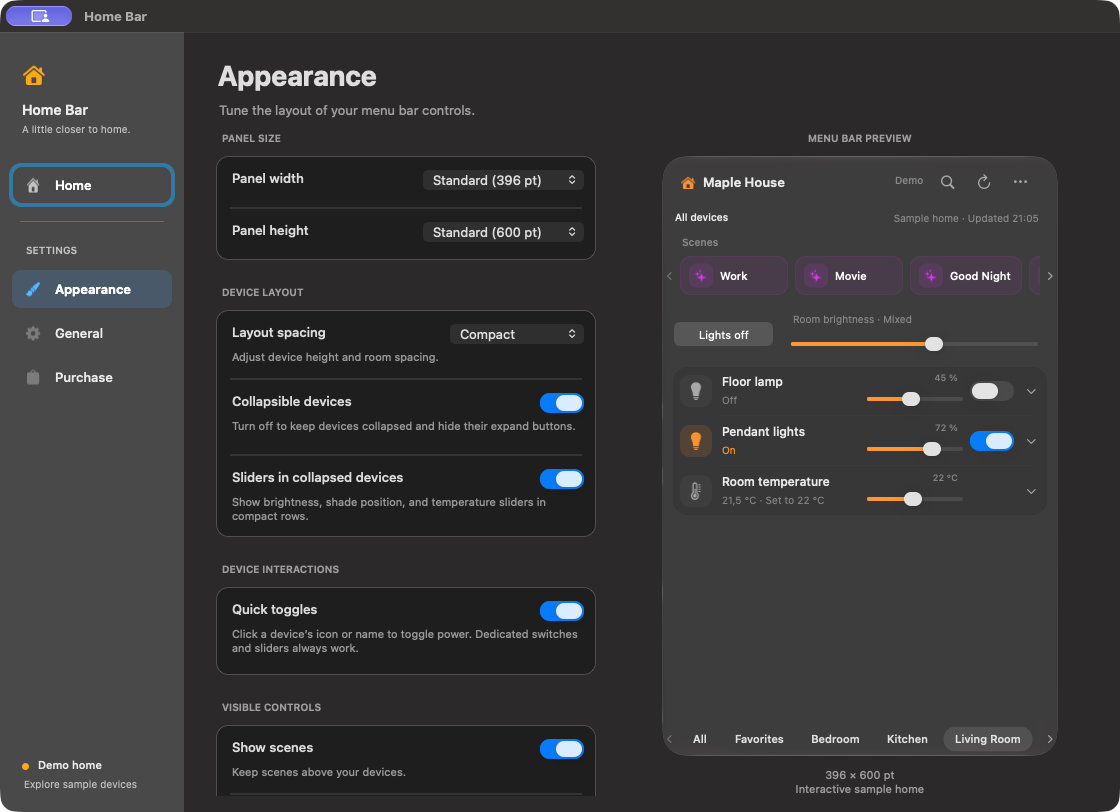Turn on the Floor lamp power switch
This screenshot has width=1120, height=812.
point(991,391)
